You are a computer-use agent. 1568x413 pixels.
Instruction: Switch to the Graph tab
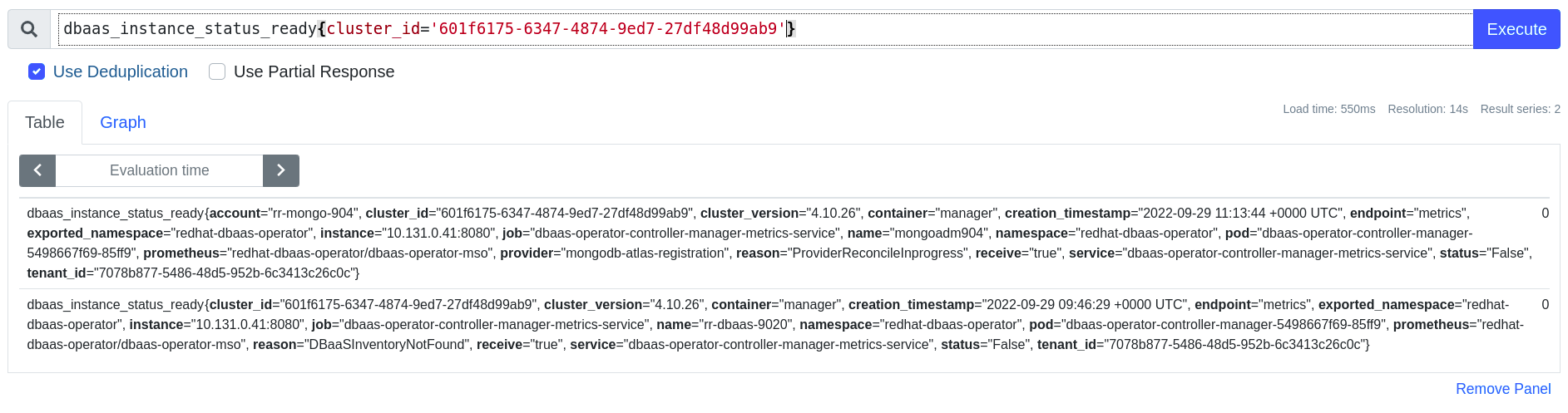click(123, 122)
